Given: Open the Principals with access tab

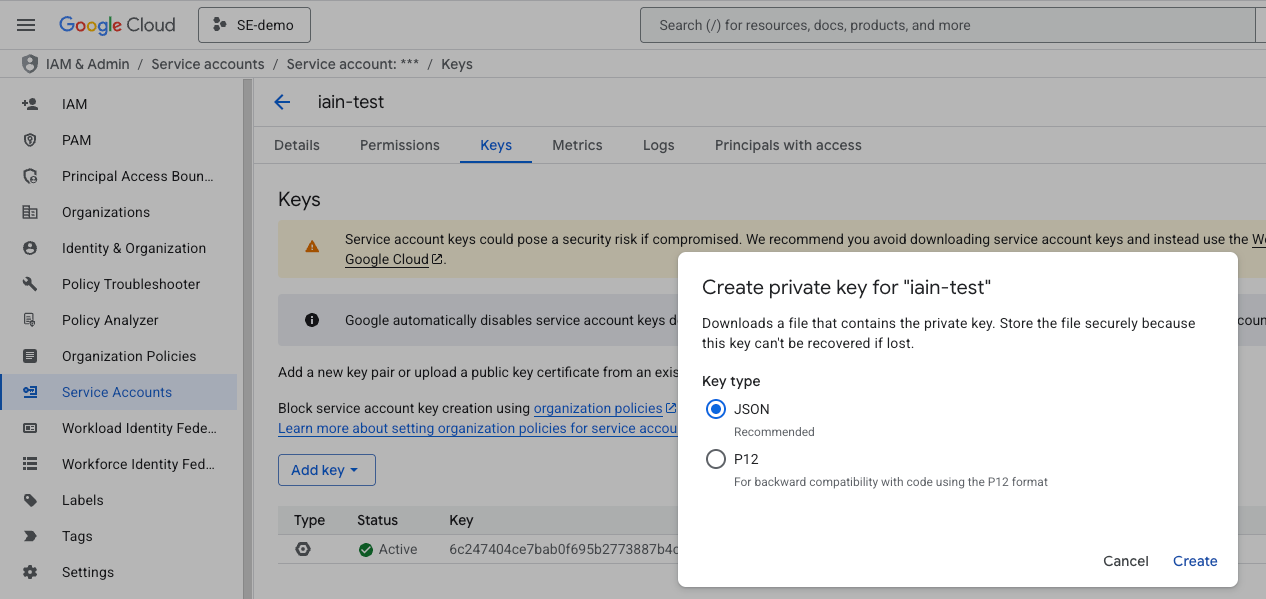Looking at the screenshot, I should click(788, 145).
